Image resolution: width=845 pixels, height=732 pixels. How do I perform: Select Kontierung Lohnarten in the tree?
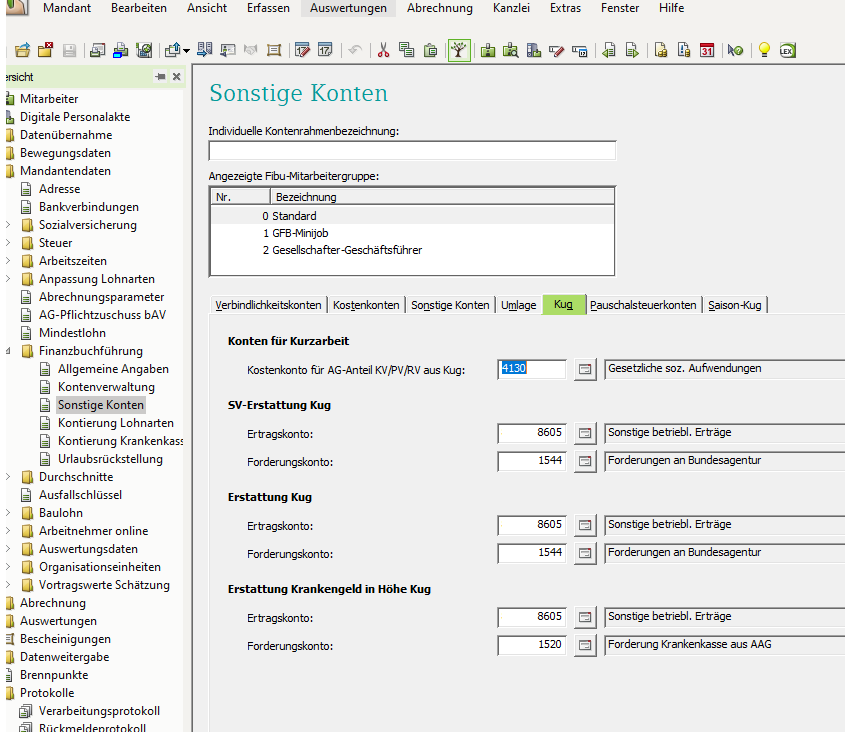(x=115, y=423)
